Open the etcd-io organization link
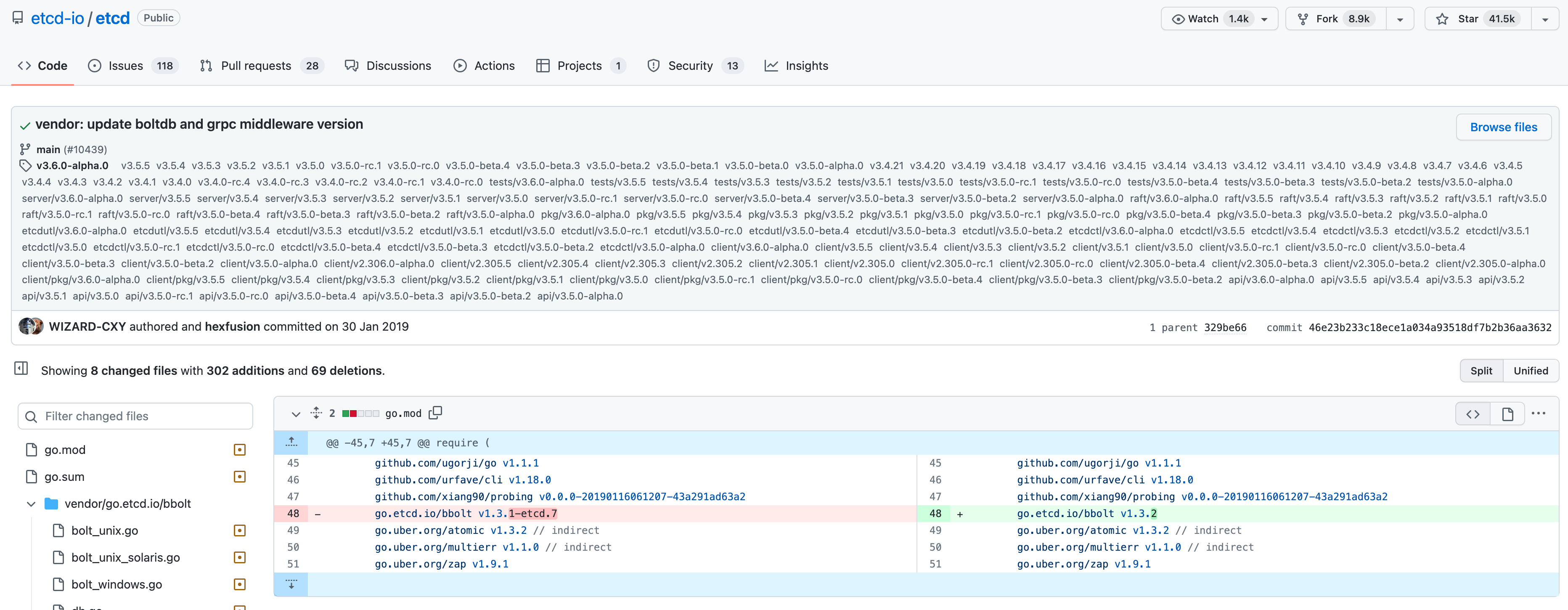Screen dimensions: 1568x610 57,18
